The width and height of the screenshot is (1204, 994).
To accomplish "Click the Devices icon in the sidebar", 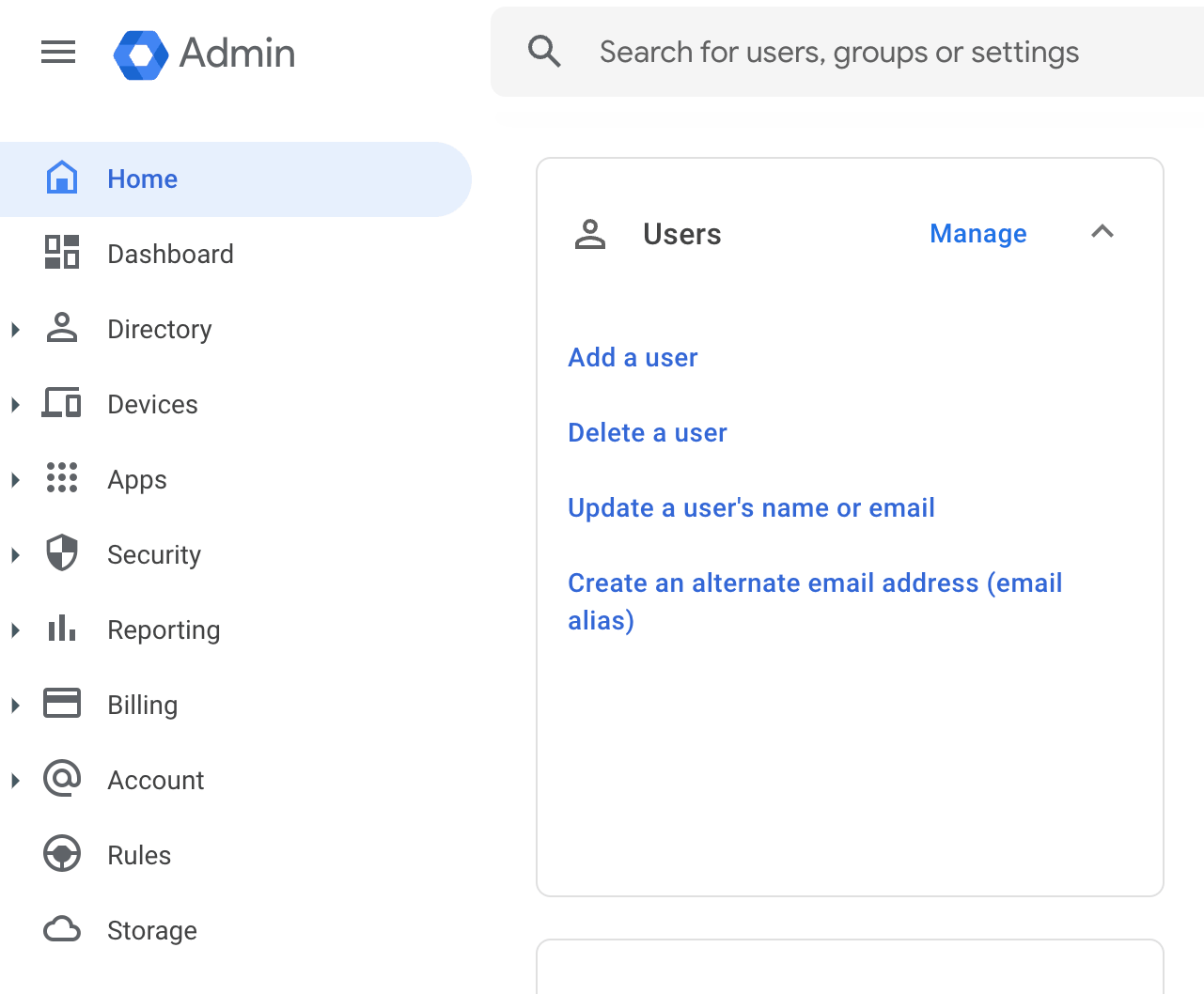I will click(x=61, y=404).
